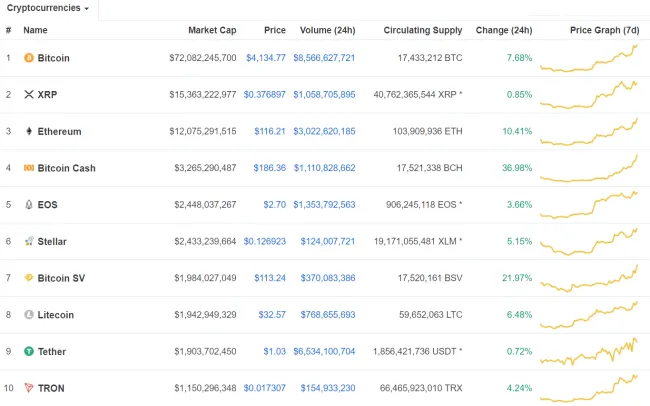650x406 pixels.
Task: Click the TRON red logo icon
Action: click(29, 387)
